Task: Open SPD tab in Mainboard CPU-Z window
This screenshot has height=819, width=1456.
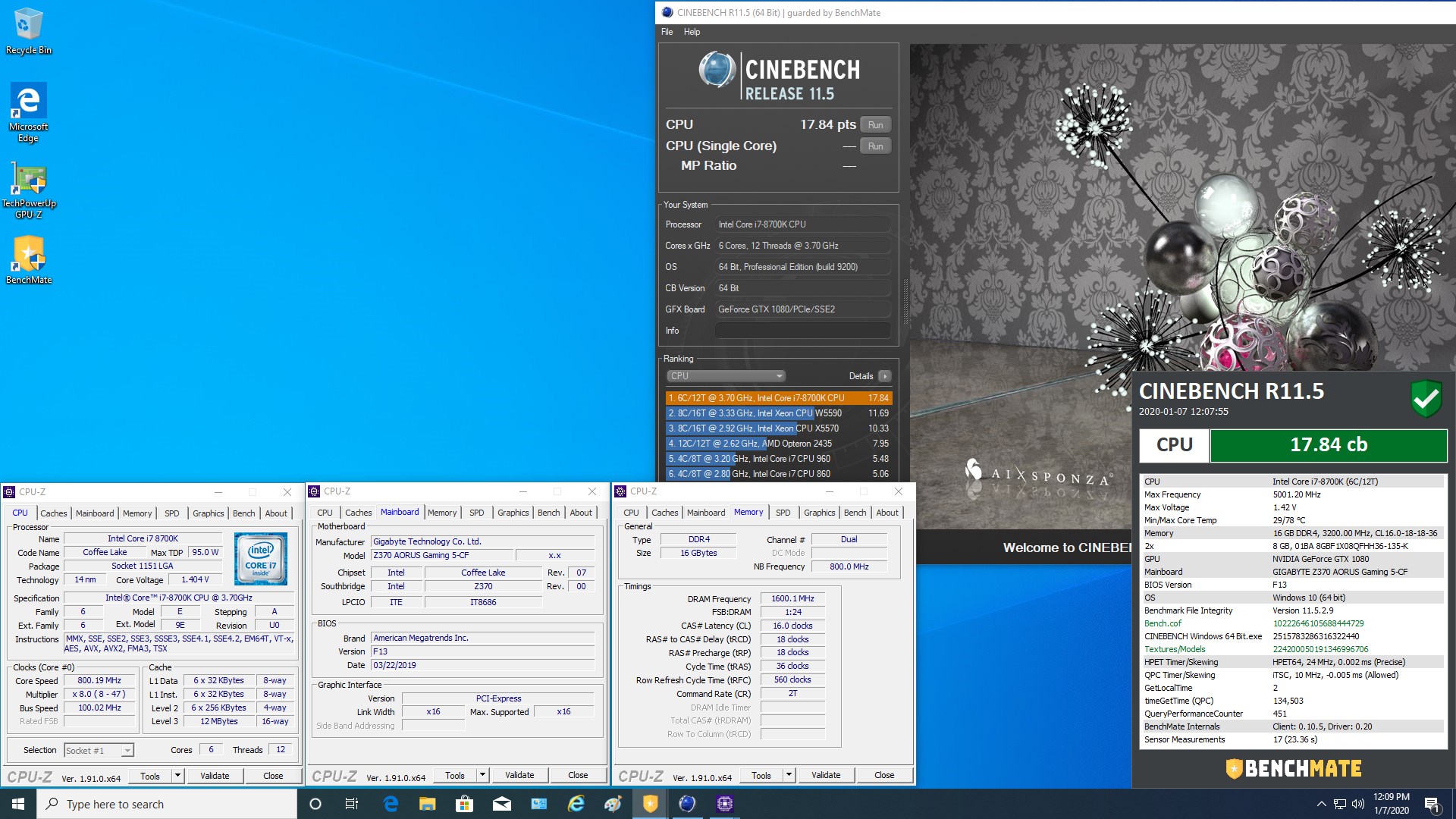Action: 476,513
